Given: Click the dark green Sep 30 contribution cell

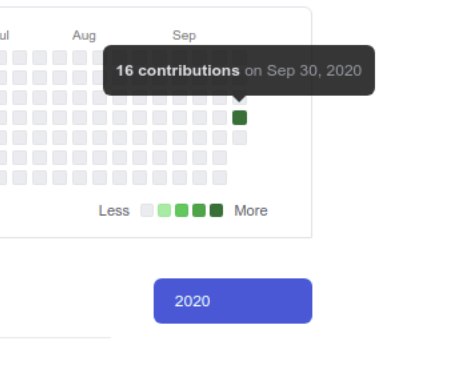Looking at the screenshot, I should (240, 118).
